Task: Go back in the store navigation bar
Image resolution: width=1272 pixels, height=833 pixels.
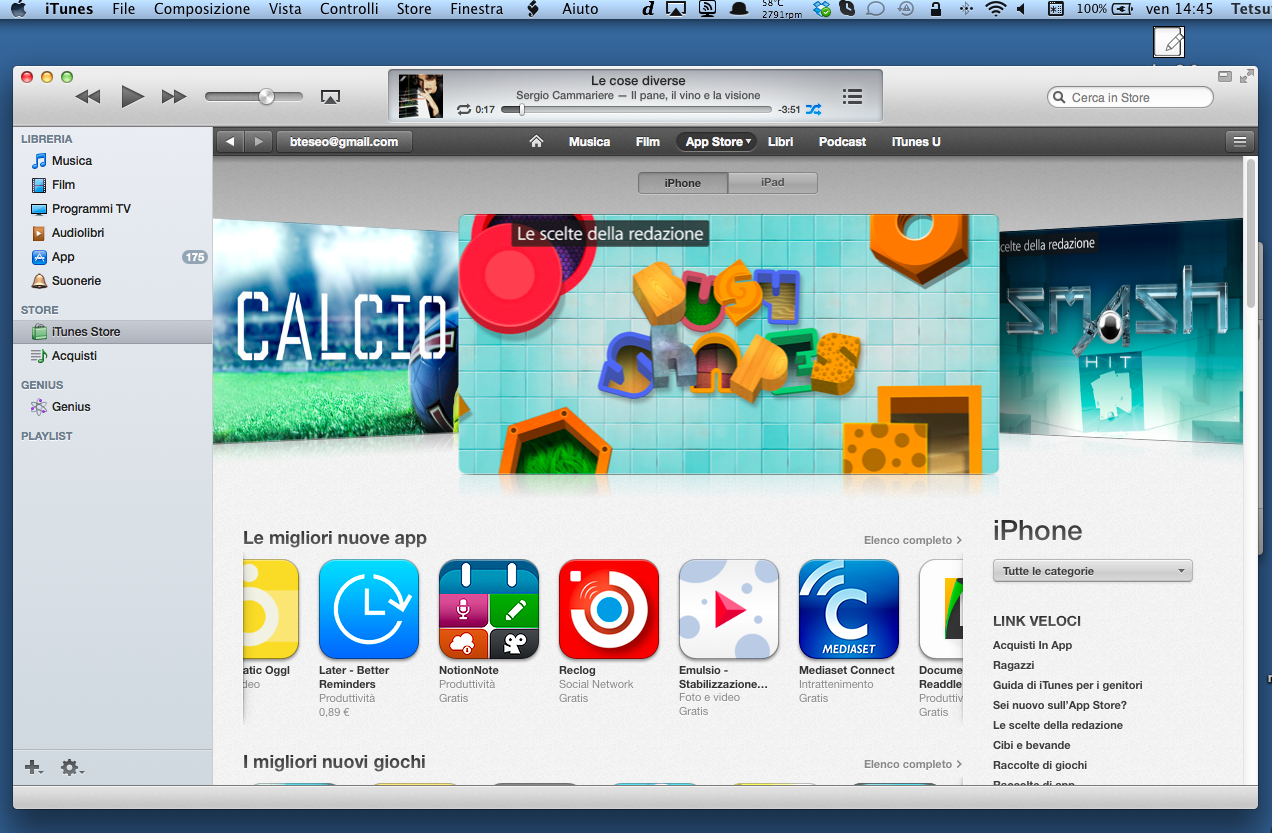Action: tap(231, 142)
